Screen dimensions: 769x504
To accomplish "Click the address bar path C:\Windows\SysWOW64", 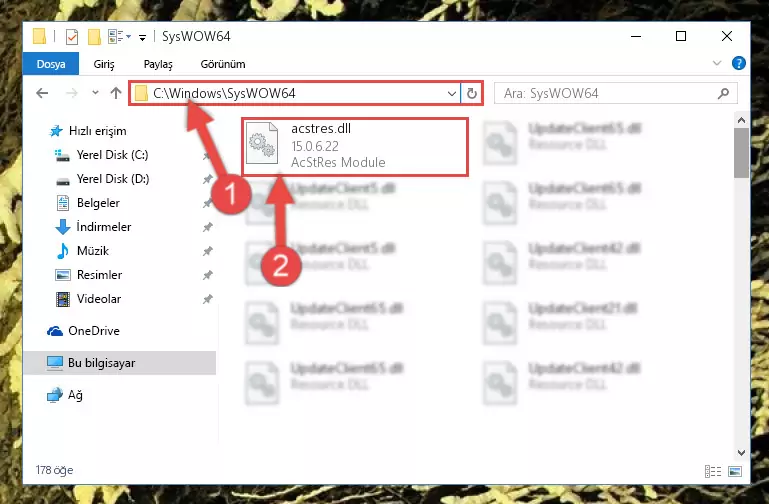I will point(224,93).
